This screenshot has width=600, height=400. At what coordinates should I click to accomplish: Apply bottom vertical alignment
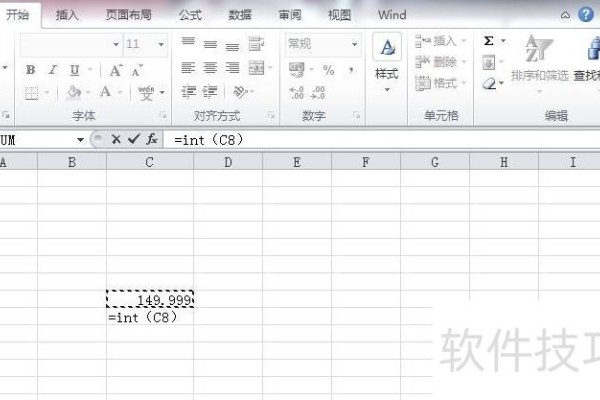pyautogui.click(x=232, y=47)
